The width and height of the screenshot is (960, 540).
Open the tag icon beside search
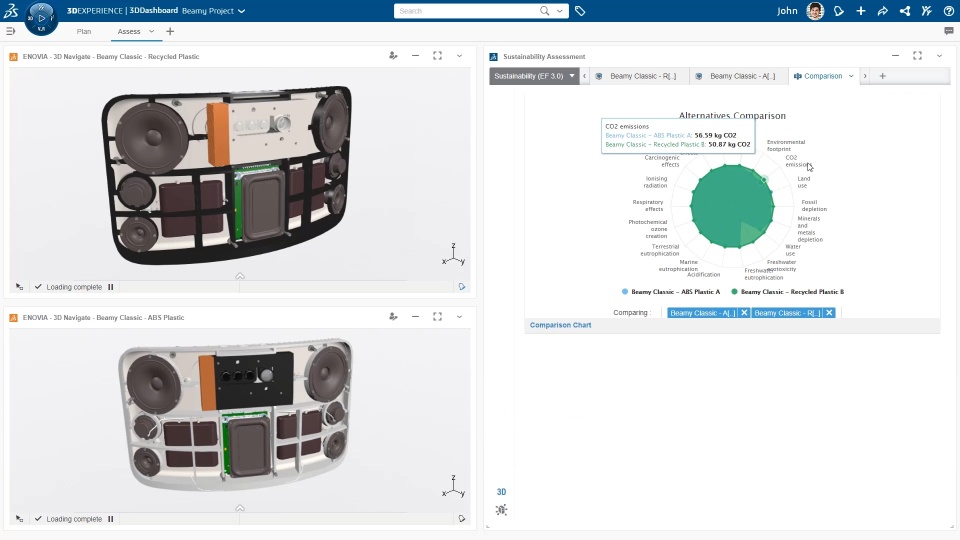point(580,11)
